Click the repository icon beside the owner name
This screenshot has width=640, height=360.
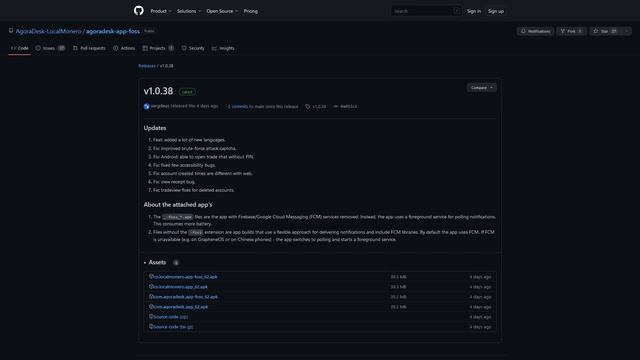(x=11, y=31)
